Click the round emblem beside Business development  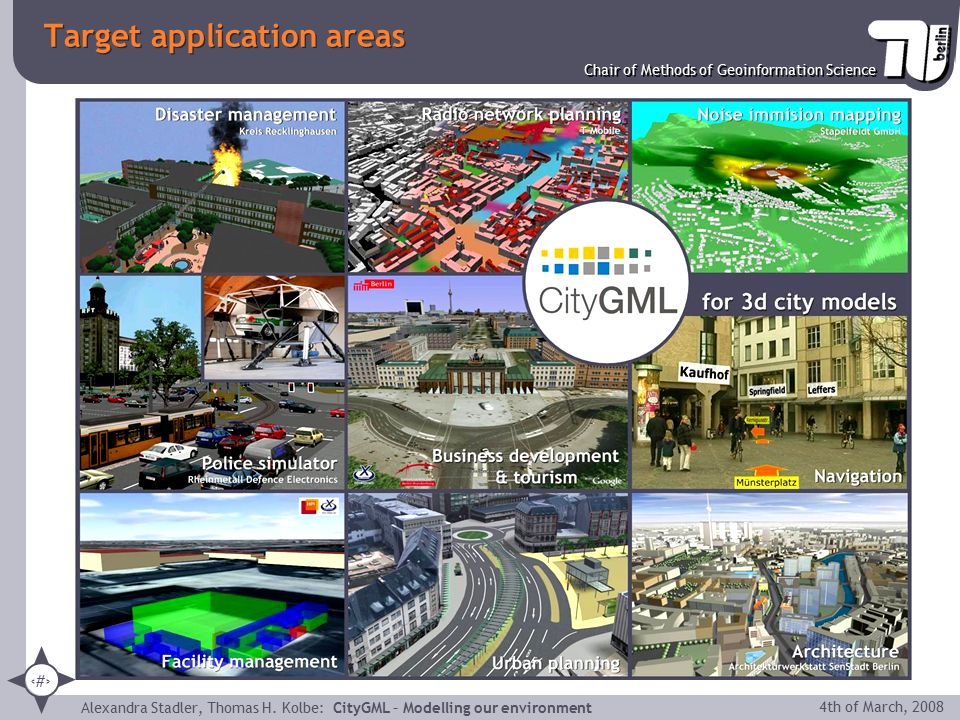coord(365,474)
